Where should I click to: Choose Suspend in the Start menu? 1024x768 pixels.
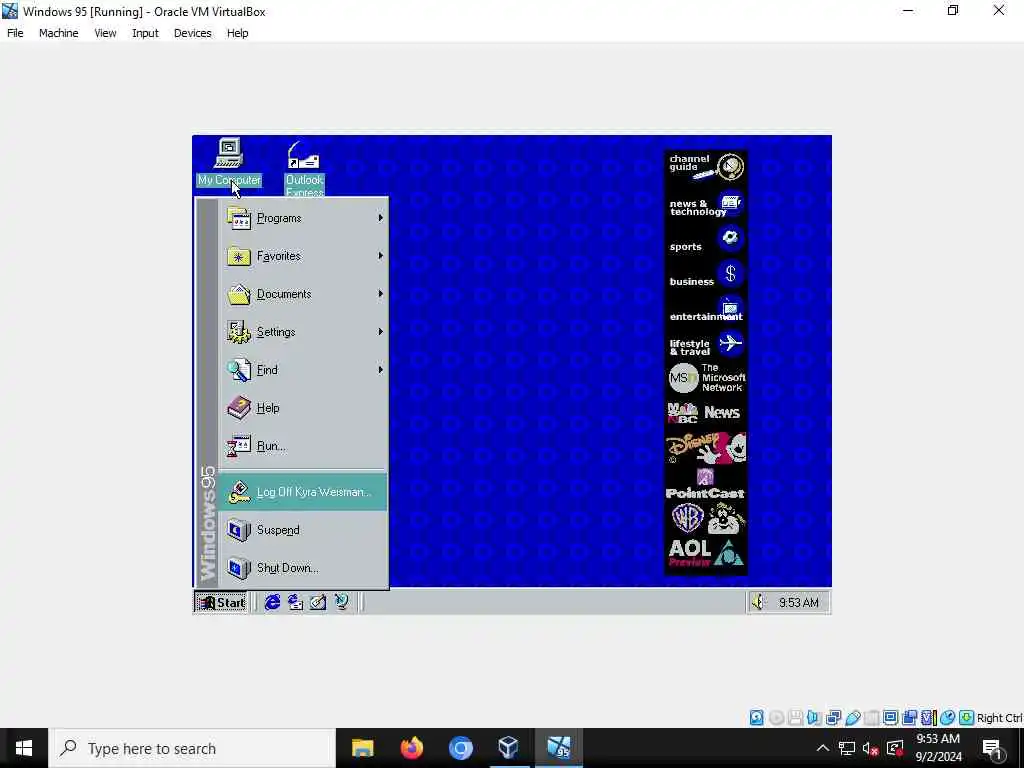(x=304, y=530)
